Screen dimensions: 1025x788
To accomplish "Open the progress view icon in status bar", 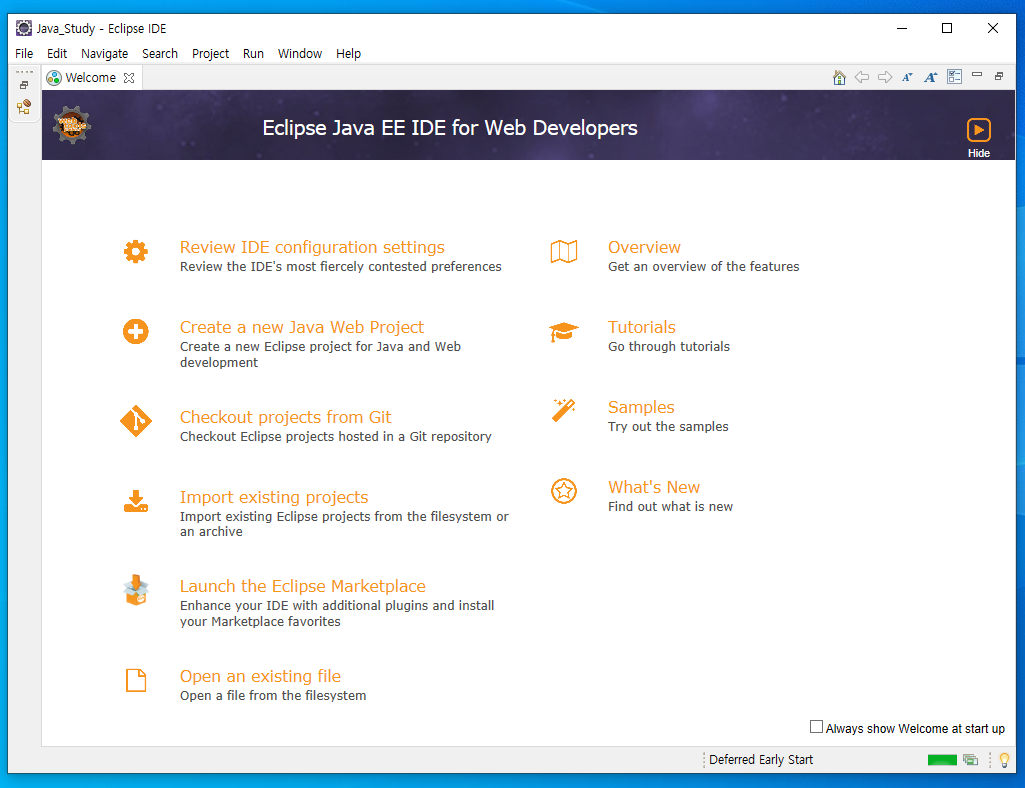I will coord(971,760).
